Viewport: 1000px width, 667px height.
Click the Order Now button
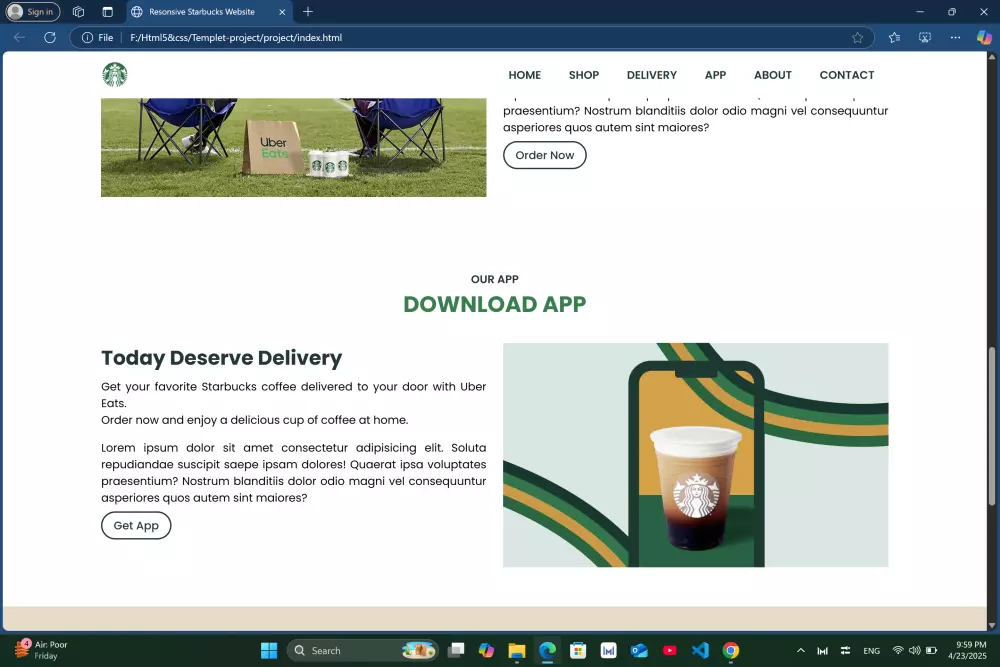545,155
